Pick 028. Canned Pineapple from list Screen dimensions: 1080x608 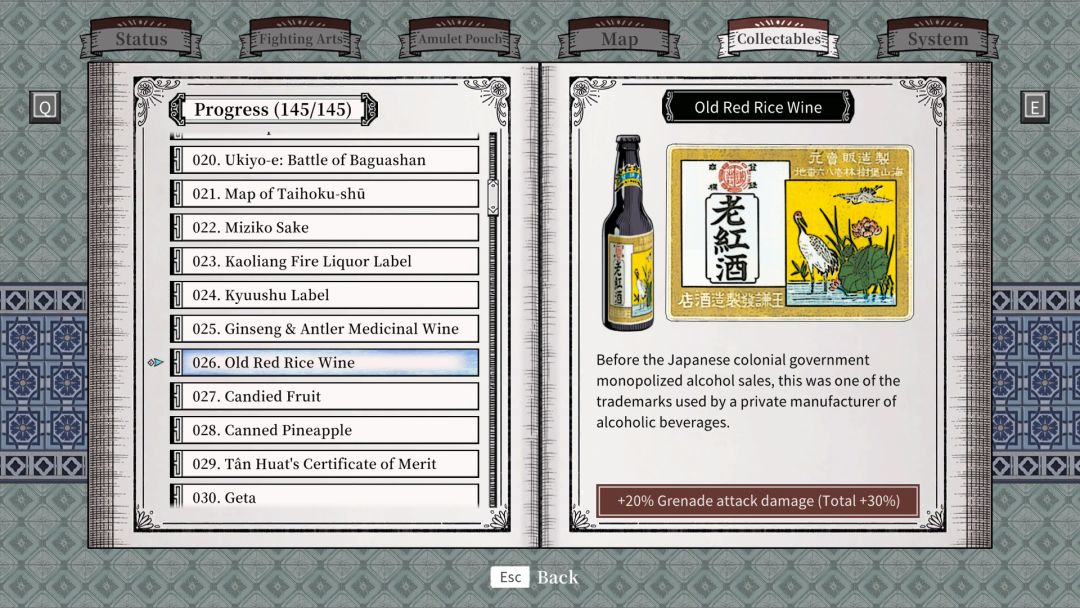coord(324,430)
